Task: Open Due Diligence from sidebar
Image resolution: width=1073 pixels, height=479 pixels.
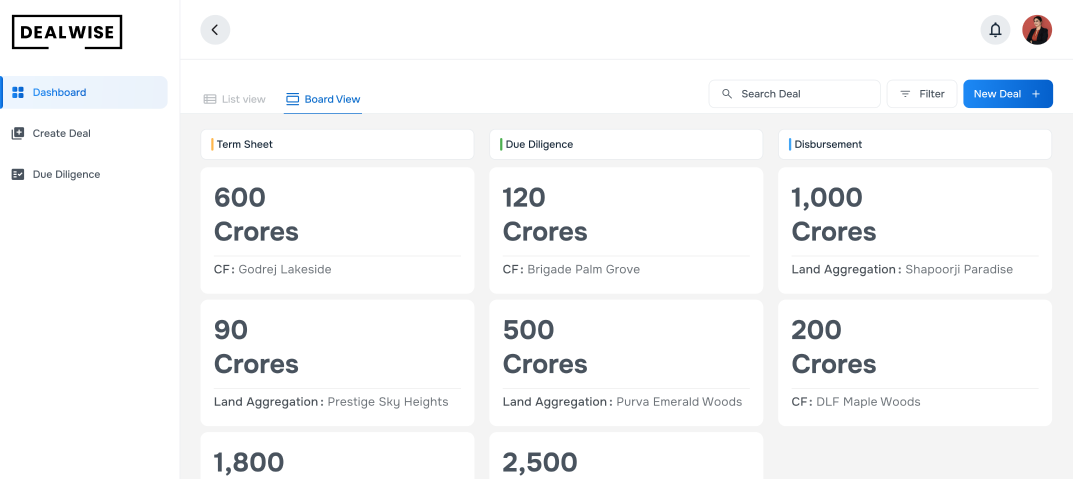Action: [66, 174]
